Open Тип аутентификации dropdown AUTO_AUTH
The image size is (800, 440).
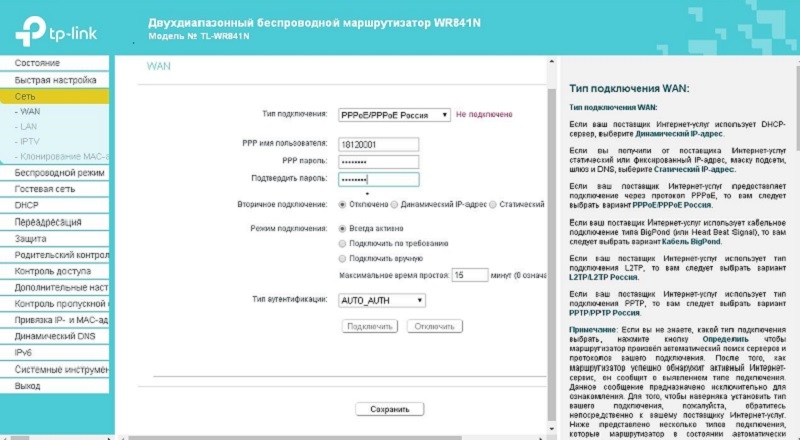click(382, 301)
